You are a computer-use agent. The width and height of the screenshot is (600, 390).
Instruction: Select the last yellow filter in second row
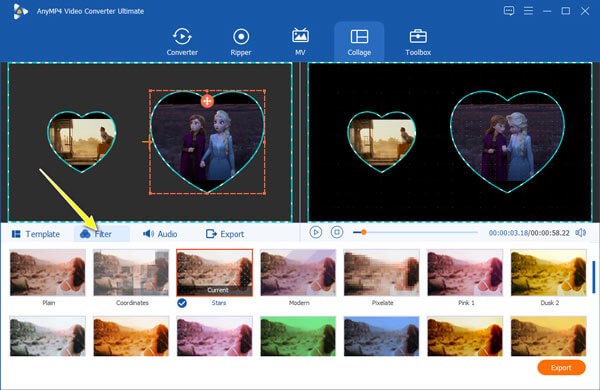[548, 336]
